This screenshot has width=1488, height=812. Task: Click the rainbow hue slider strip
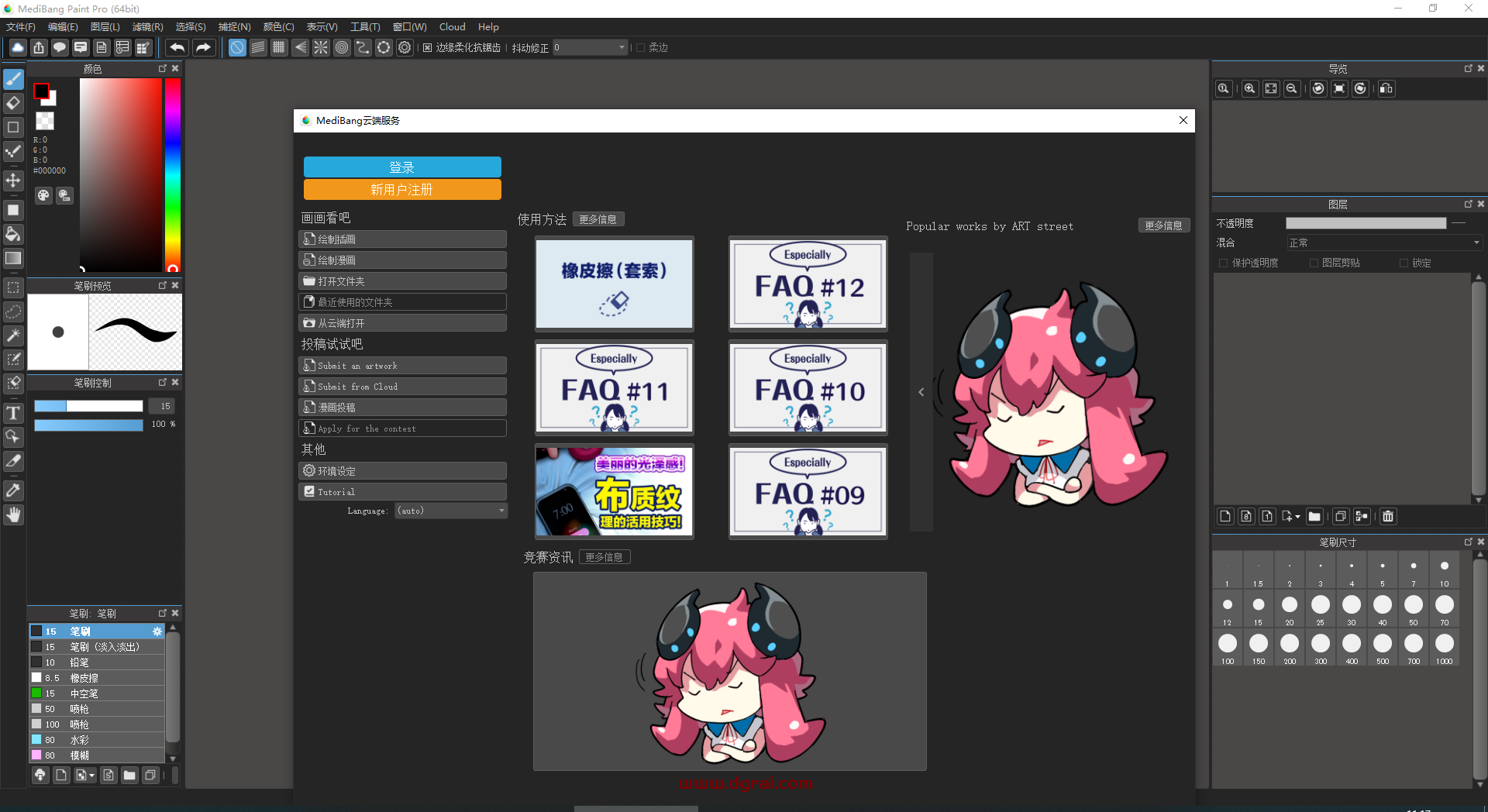tap(172, 174)
